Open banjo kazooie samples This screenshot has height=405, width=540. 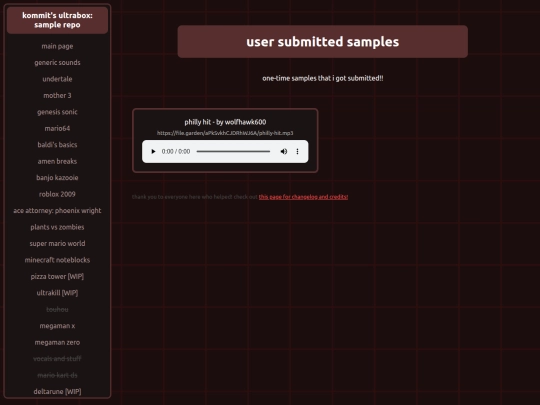57,178
